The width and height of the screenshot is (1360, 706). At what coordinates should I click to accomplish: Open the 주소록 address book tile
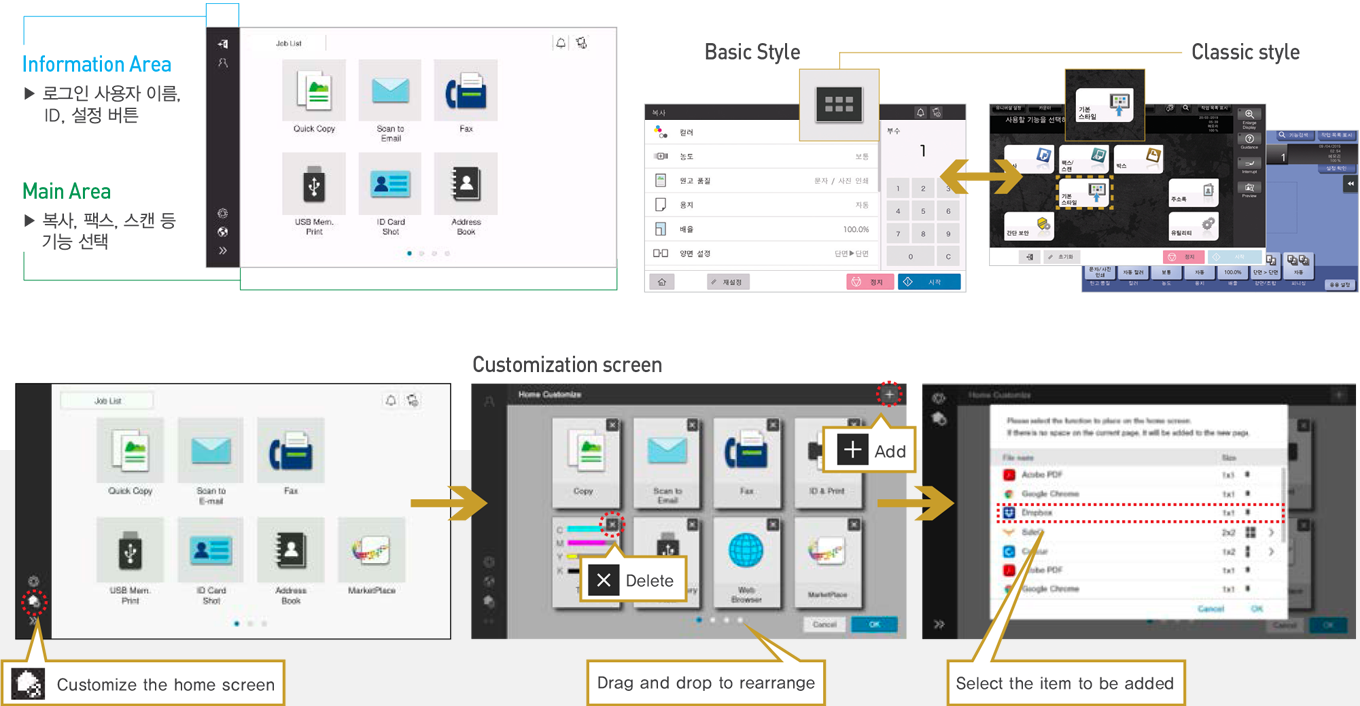(x=1193, y=193)
